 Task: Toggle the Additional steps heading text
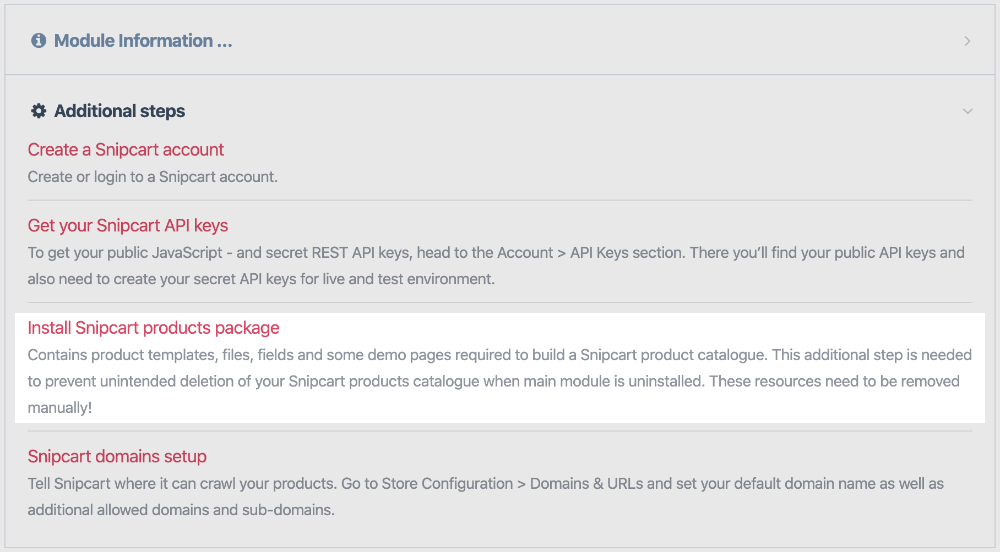(119, 111)
